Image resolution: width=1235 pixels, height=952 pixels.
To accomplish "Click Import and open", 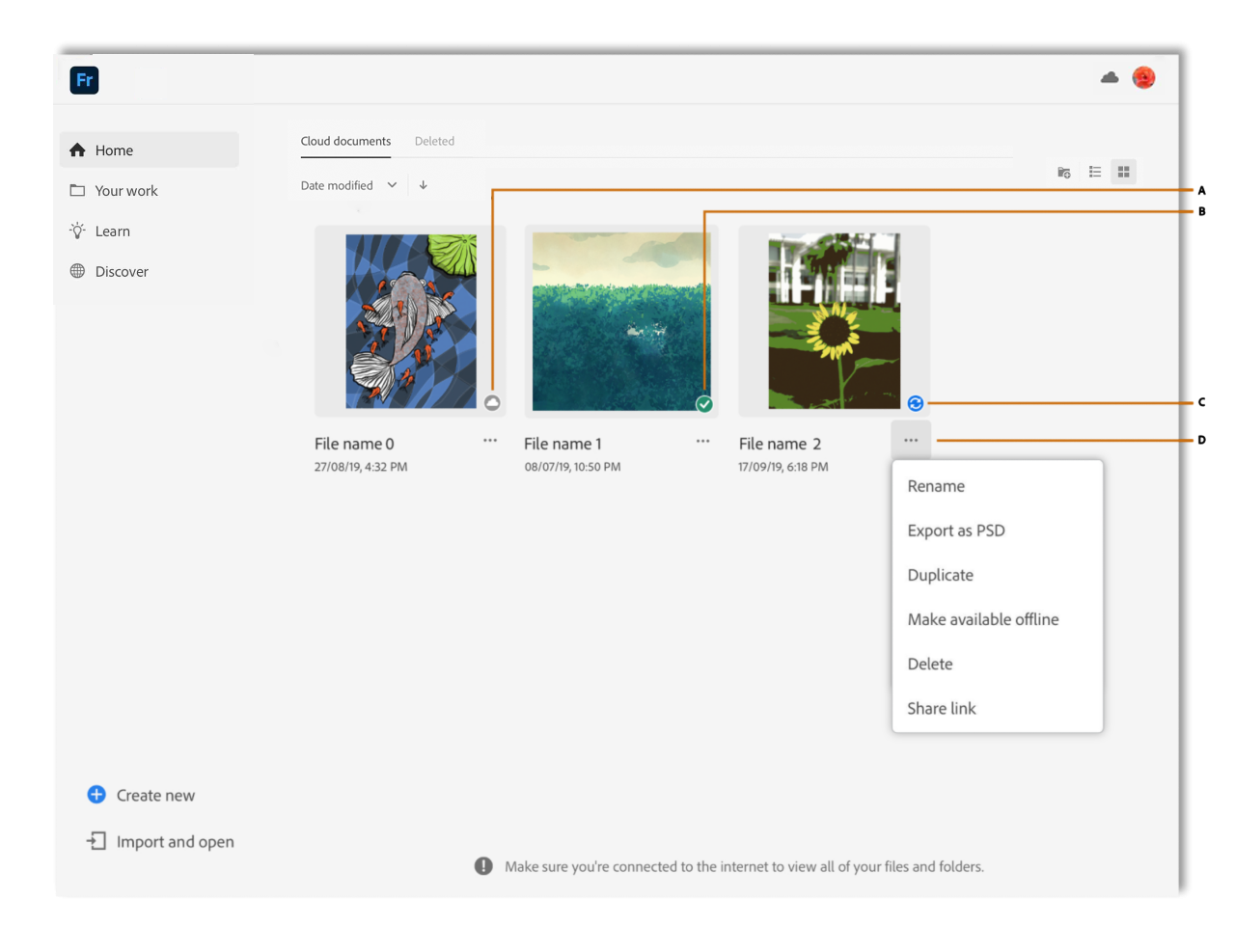I will point(160,841).
